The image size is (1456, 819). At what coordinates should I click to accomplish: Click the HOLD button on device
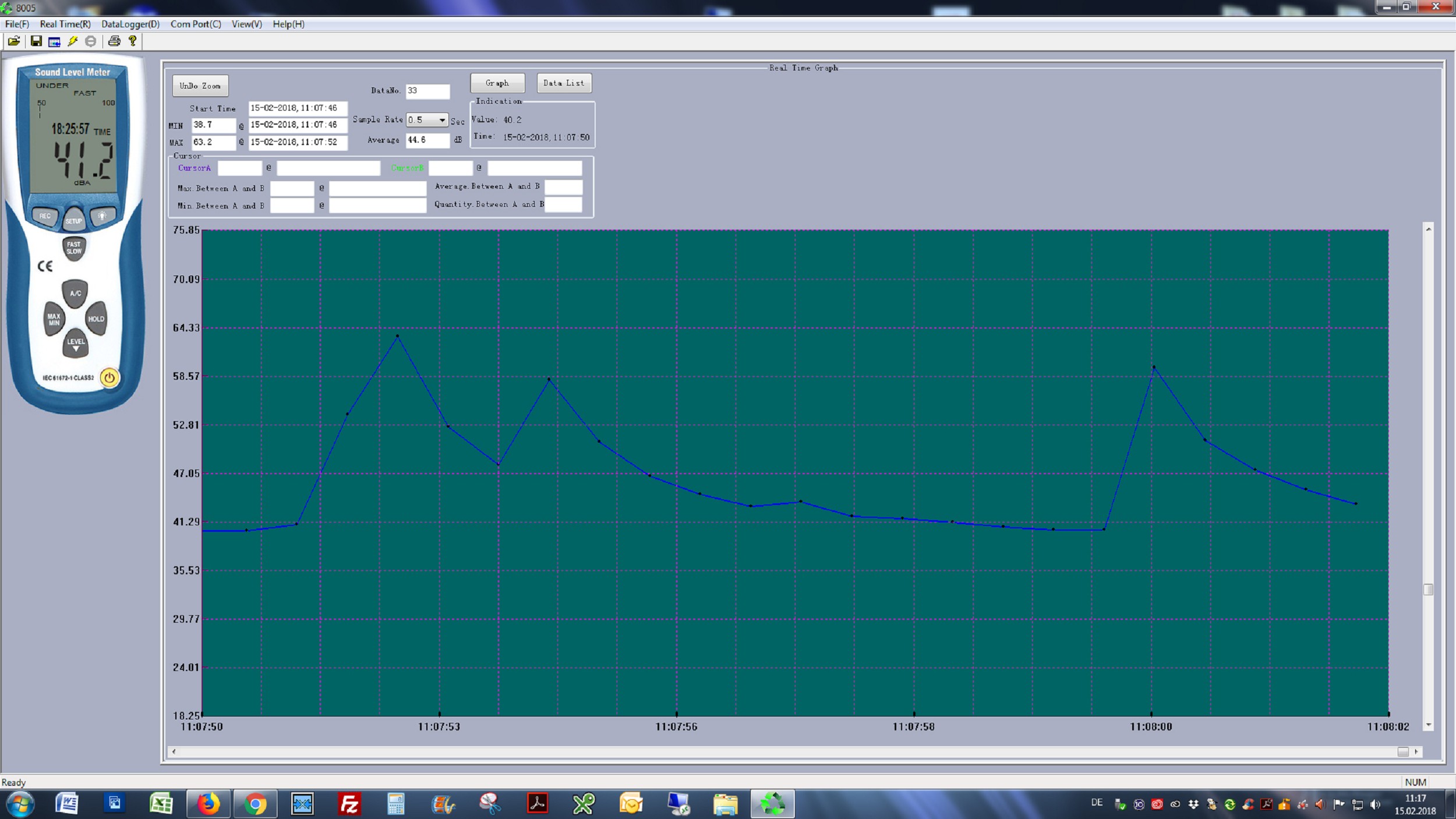coord(96,318)
